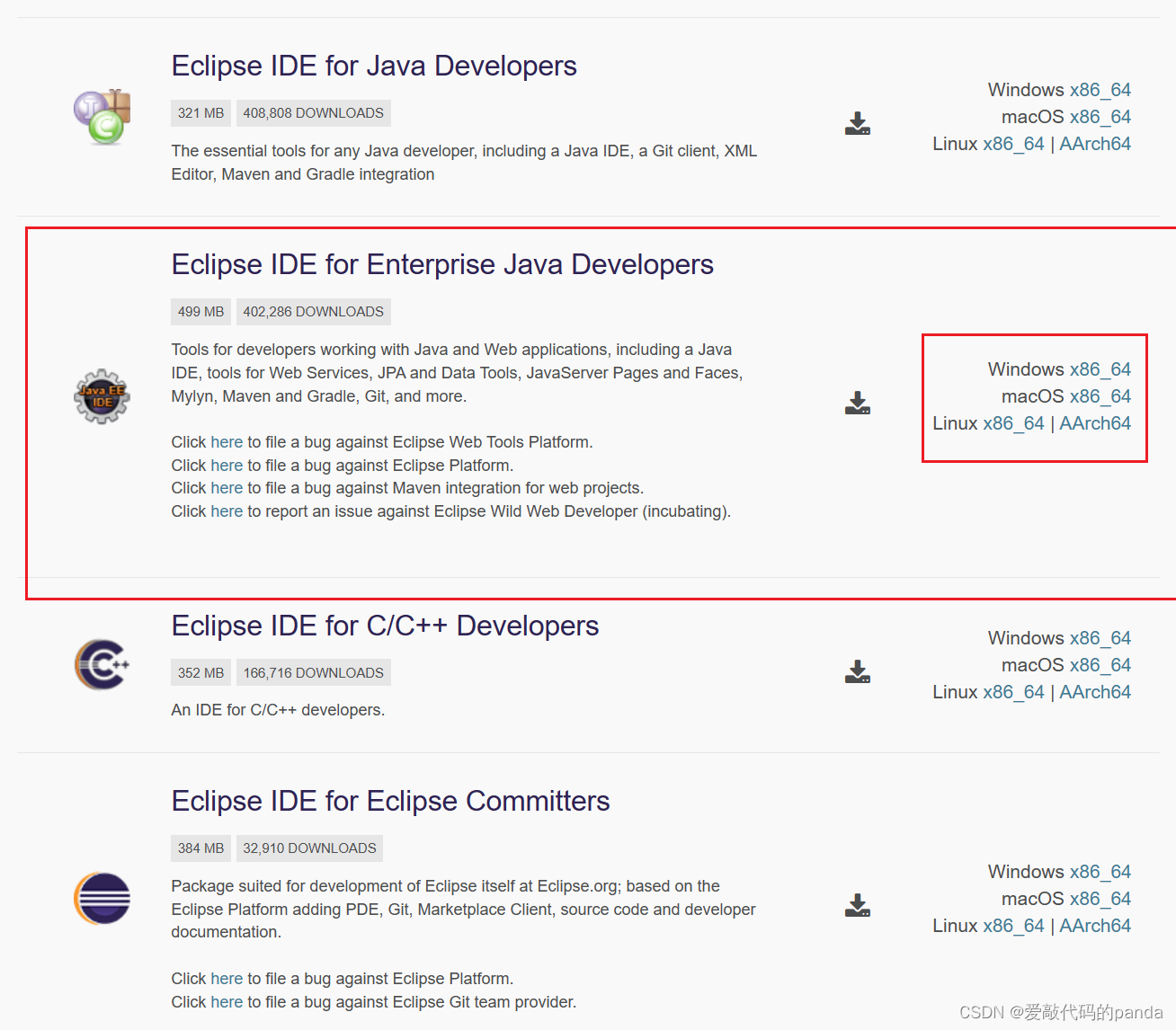Screen dimensions: 1176x1030
Task: Click the 384 MB size badge
Action: (200, 848)
